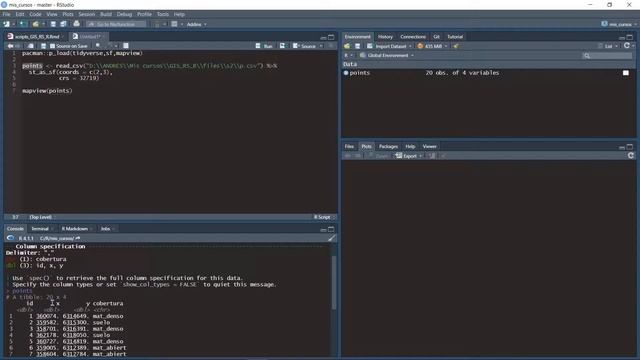The width and height of the screenshot is (640, 360).
Task: Refresh the current plot
Action: tap(631, 156)
